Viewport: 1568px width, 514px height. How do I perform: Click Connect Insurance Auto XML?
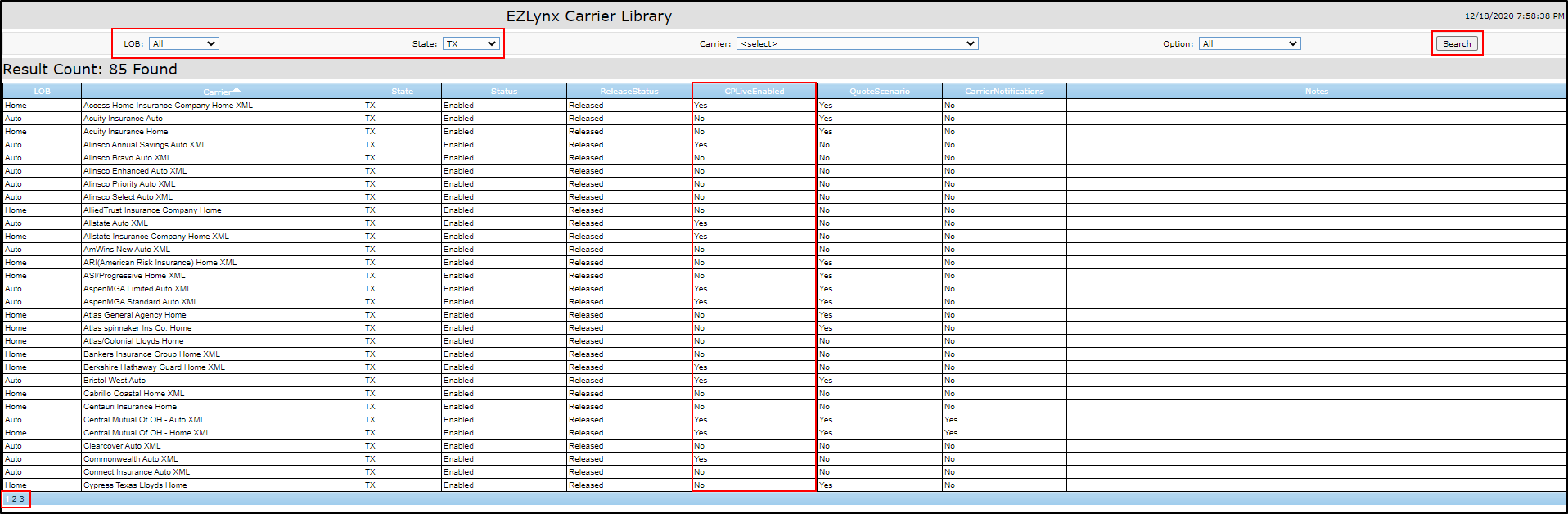[x=137, y=472]
